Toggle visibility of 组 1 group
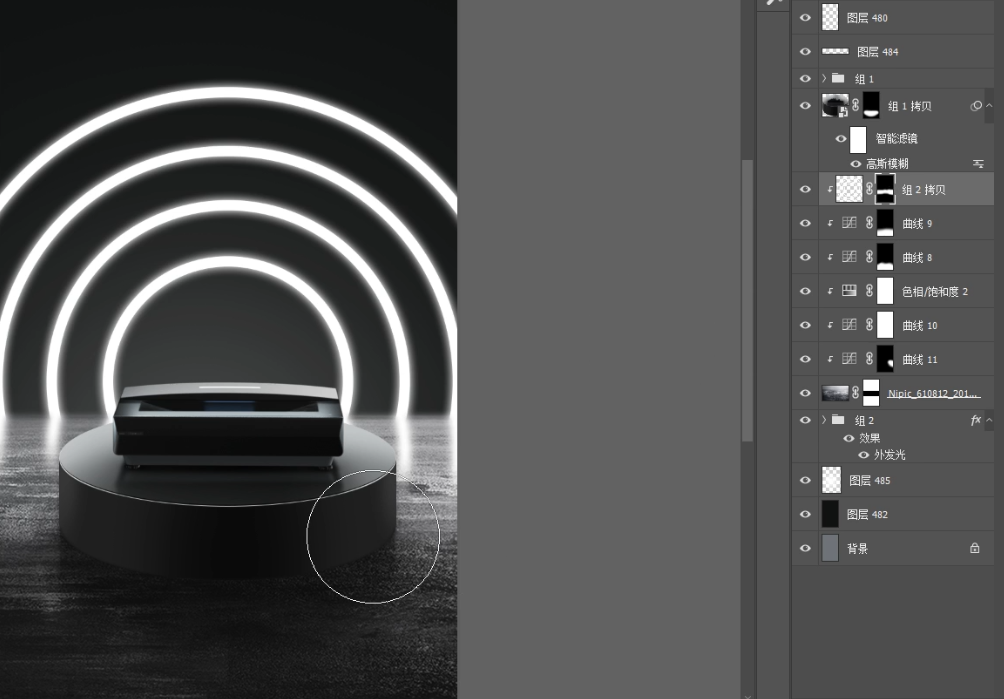This screenshot has height=699, width=1004. [x=806, y=78]
